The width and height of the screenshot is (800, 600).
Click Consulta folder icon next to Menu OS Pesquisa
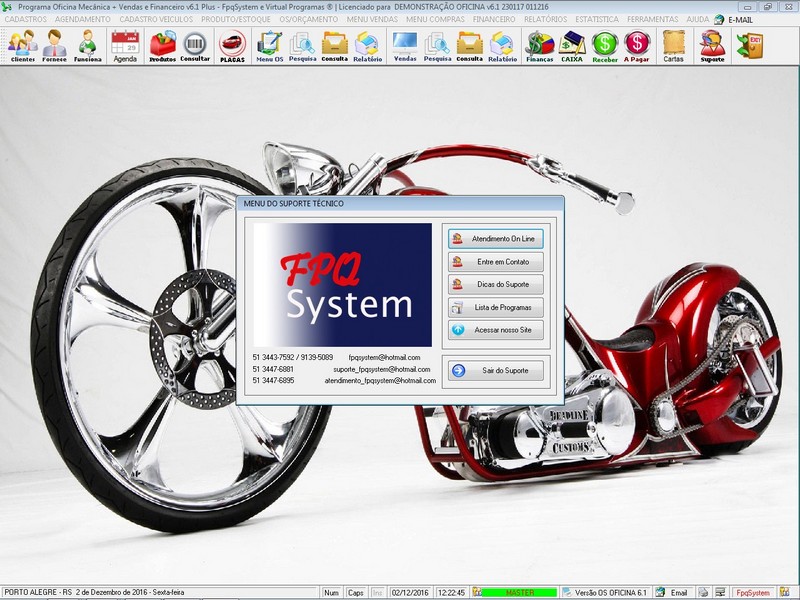tap(335, 46)
